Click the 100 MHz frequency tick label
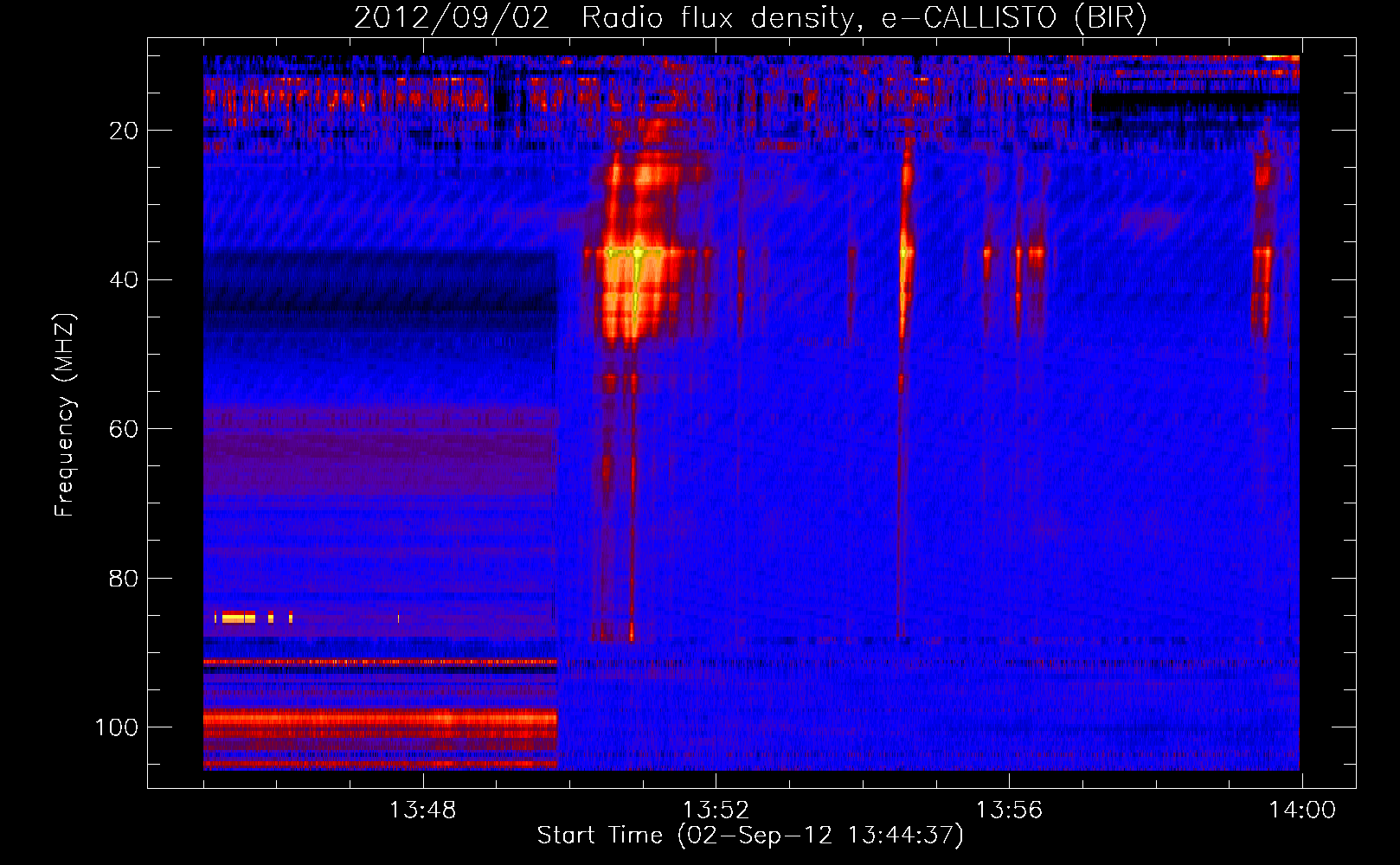Image resolution: width=1400 pixels, height=865 pixels. pyautogui.click(x=117, y=727)
